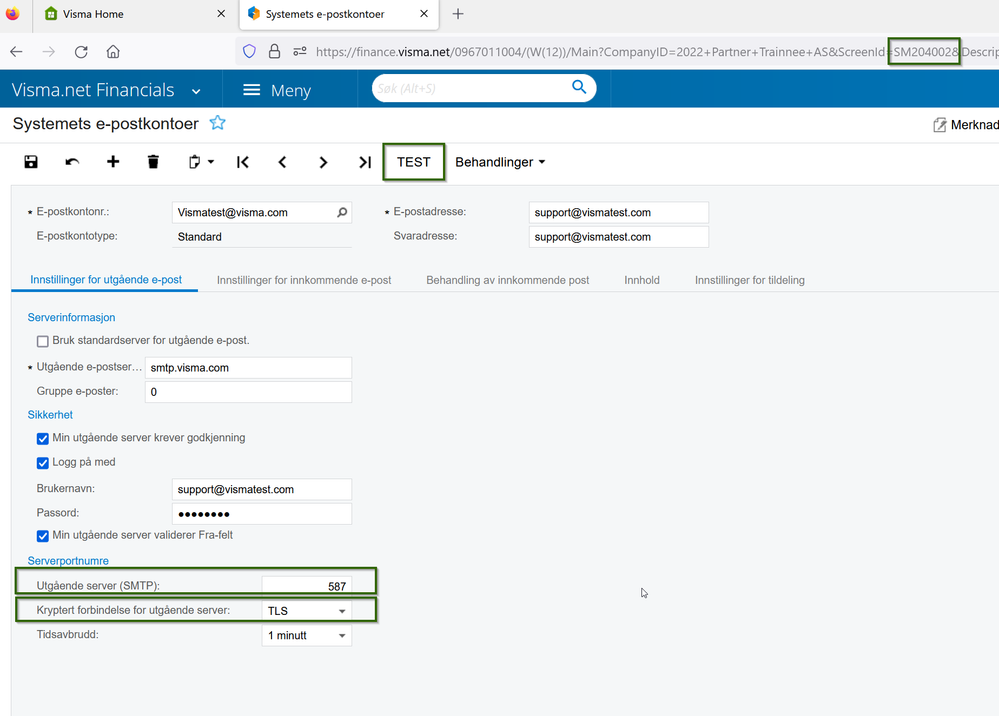Viewport: 999px width, 716px height.
Task: Click the Passord field
Action: pos(261,513)
